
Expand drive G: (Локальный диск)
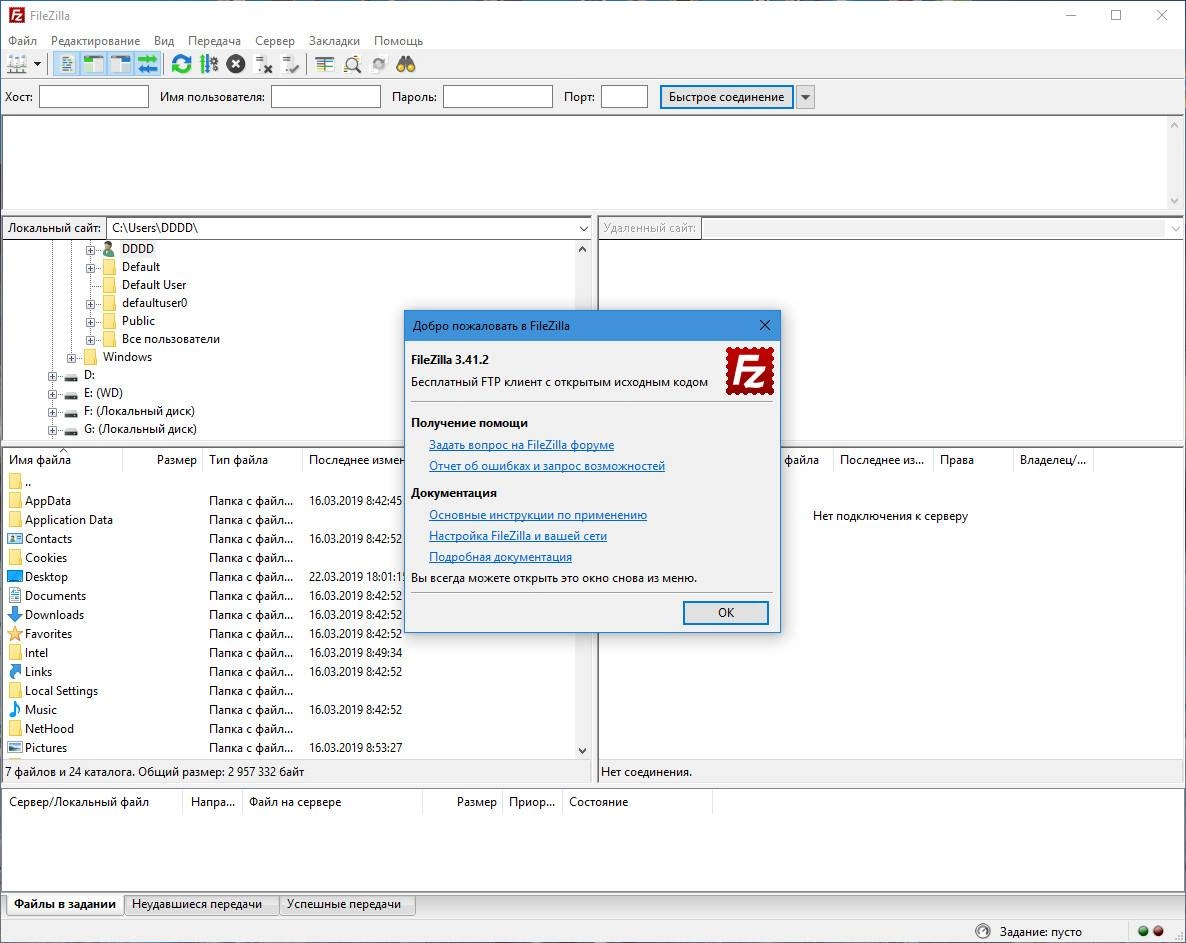pyautogui.click(x=52, y=430)
